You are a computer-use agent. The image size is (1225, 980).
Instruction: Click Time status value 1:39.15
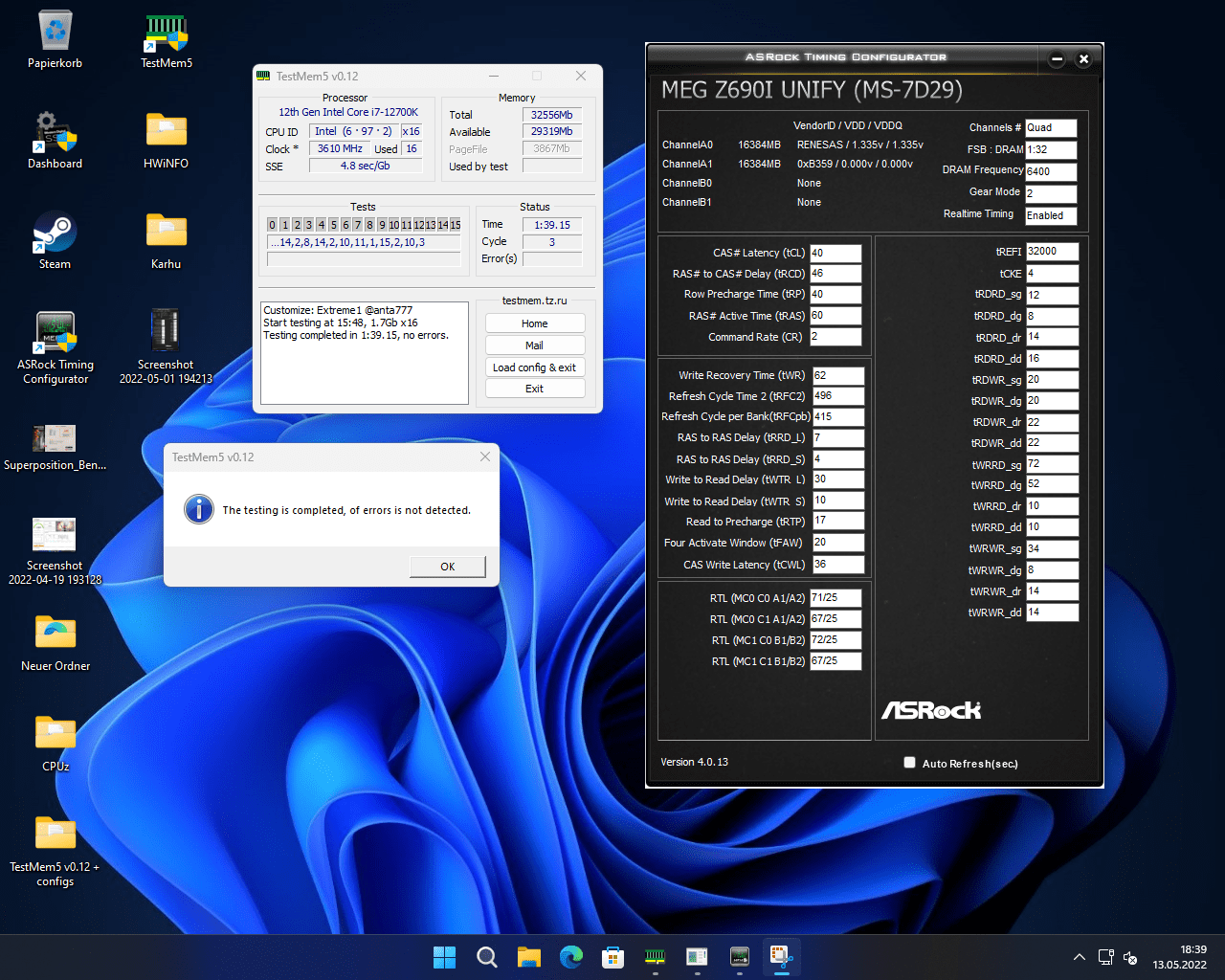[x=552, y=225]
